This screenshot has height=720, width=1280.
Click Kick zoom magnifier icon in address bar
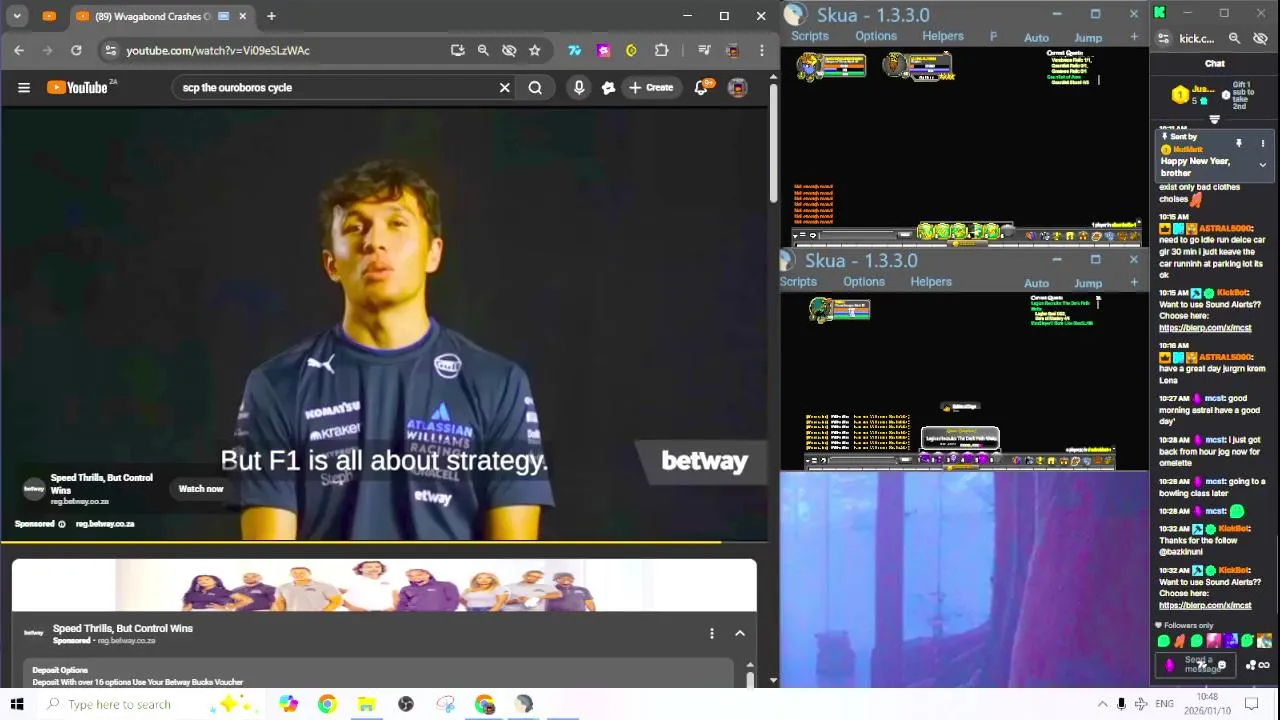1234,38
